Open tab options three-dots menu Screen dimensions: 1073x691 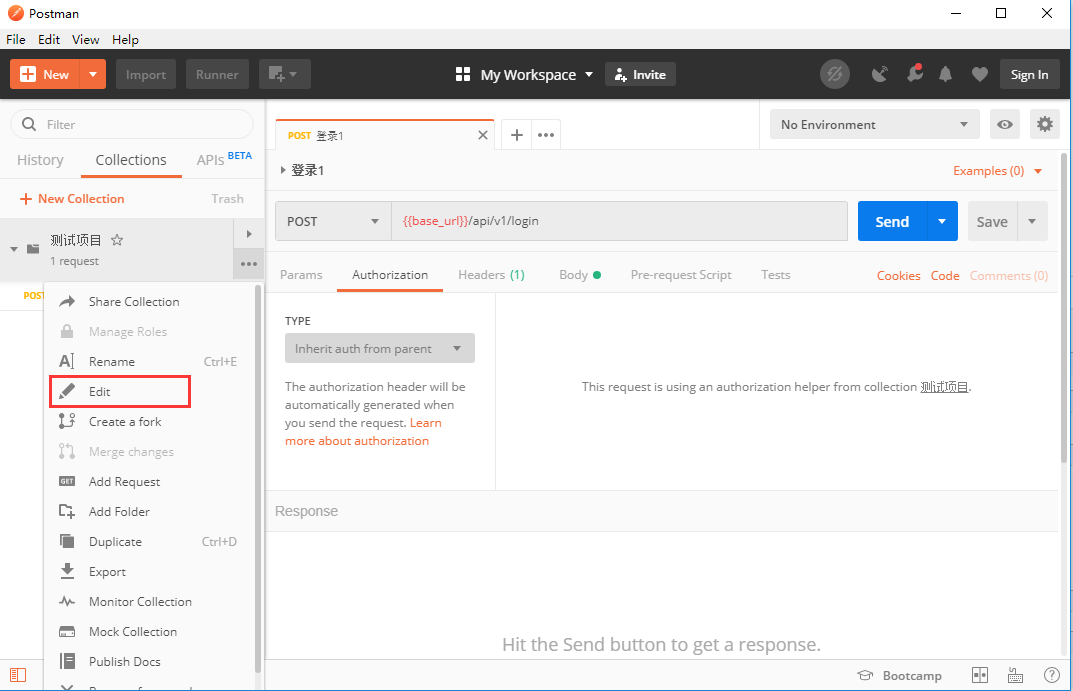[546, 135]
